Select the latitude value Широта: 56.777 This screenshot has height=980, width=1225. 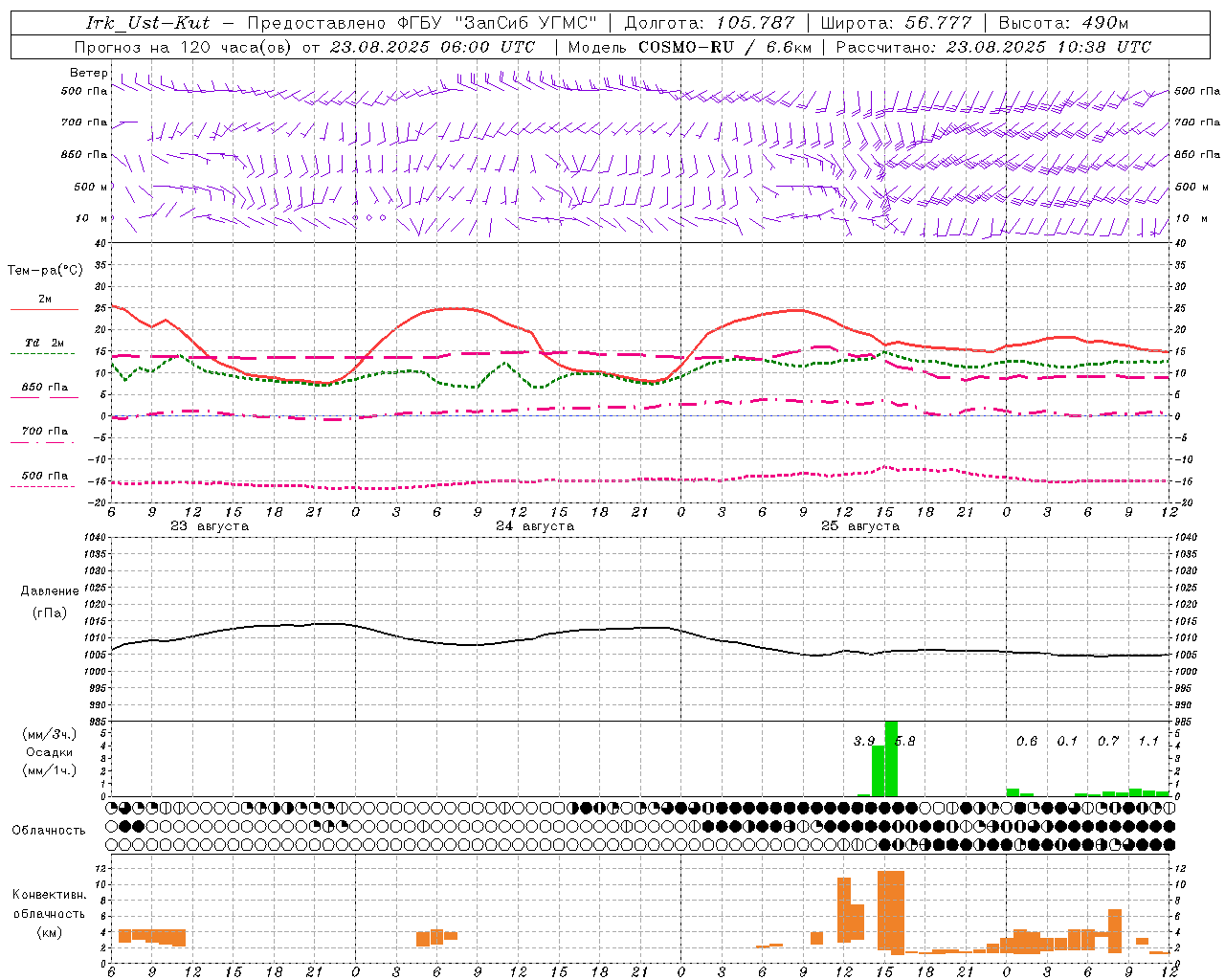[x=897, y=23]
